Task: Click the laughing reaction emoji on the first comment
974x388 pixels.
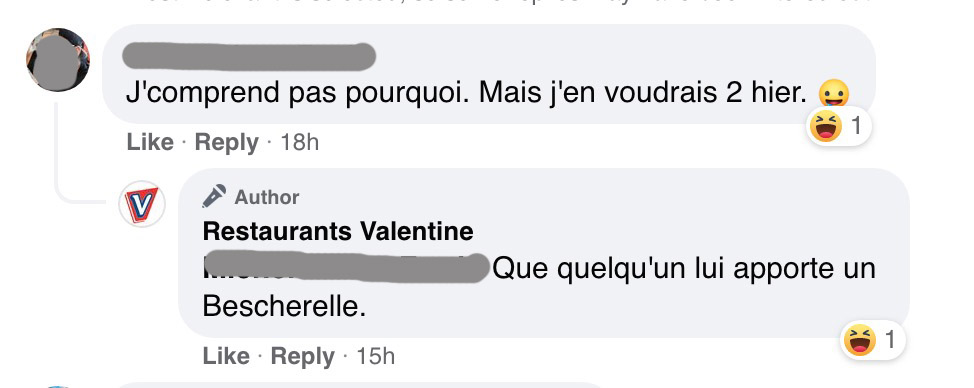Action: pyautogui.click(x=826, y=127)
